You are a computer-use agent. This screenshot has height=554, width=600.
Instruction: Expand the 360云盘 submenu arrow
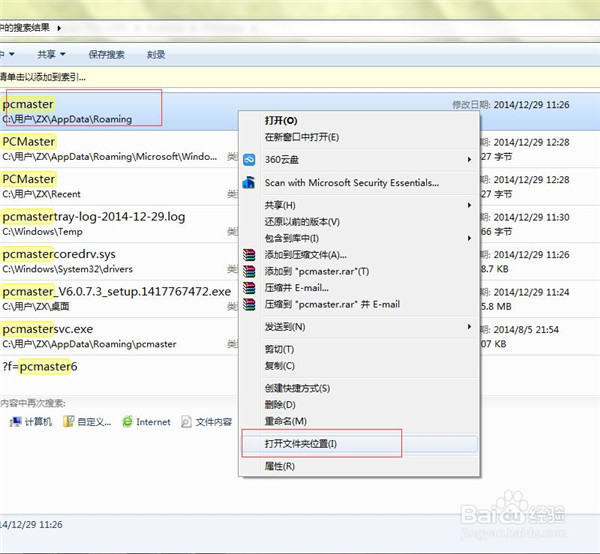(x=469, y=159)
